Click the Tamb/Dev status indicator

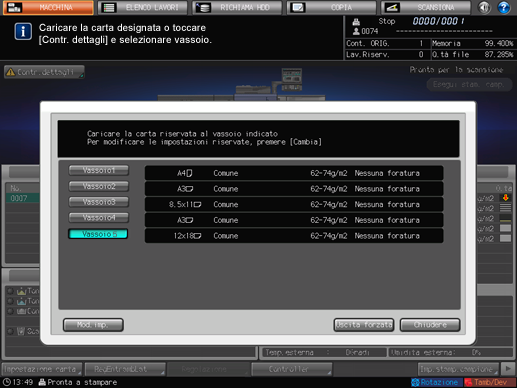[489, 382]
